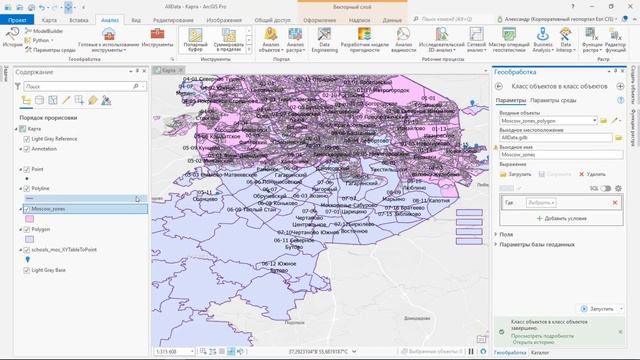Open Suitability Modeler (Разработчик модели пригодности)
640x360 pixels.
click(364, 40)
